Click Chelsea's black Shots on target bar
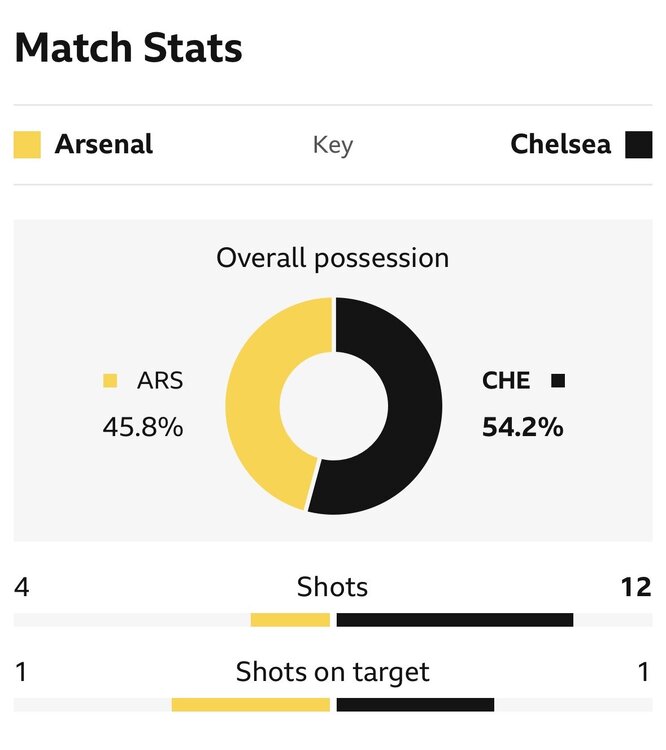 [x=415, y=705]
